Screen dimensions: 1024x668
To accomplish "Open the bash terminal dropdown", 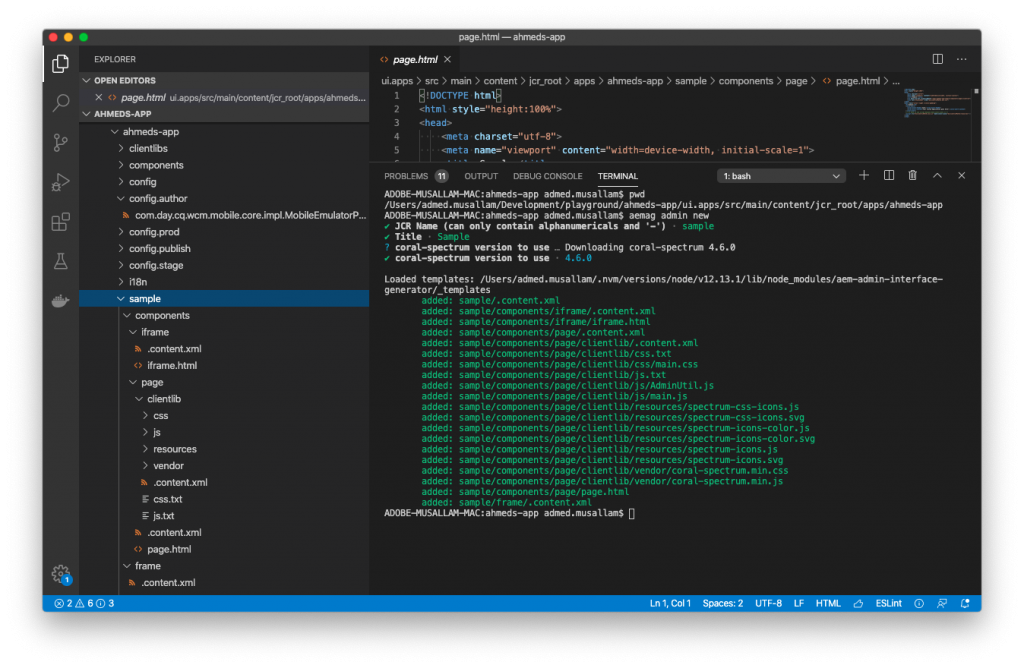I will point(782,174).
